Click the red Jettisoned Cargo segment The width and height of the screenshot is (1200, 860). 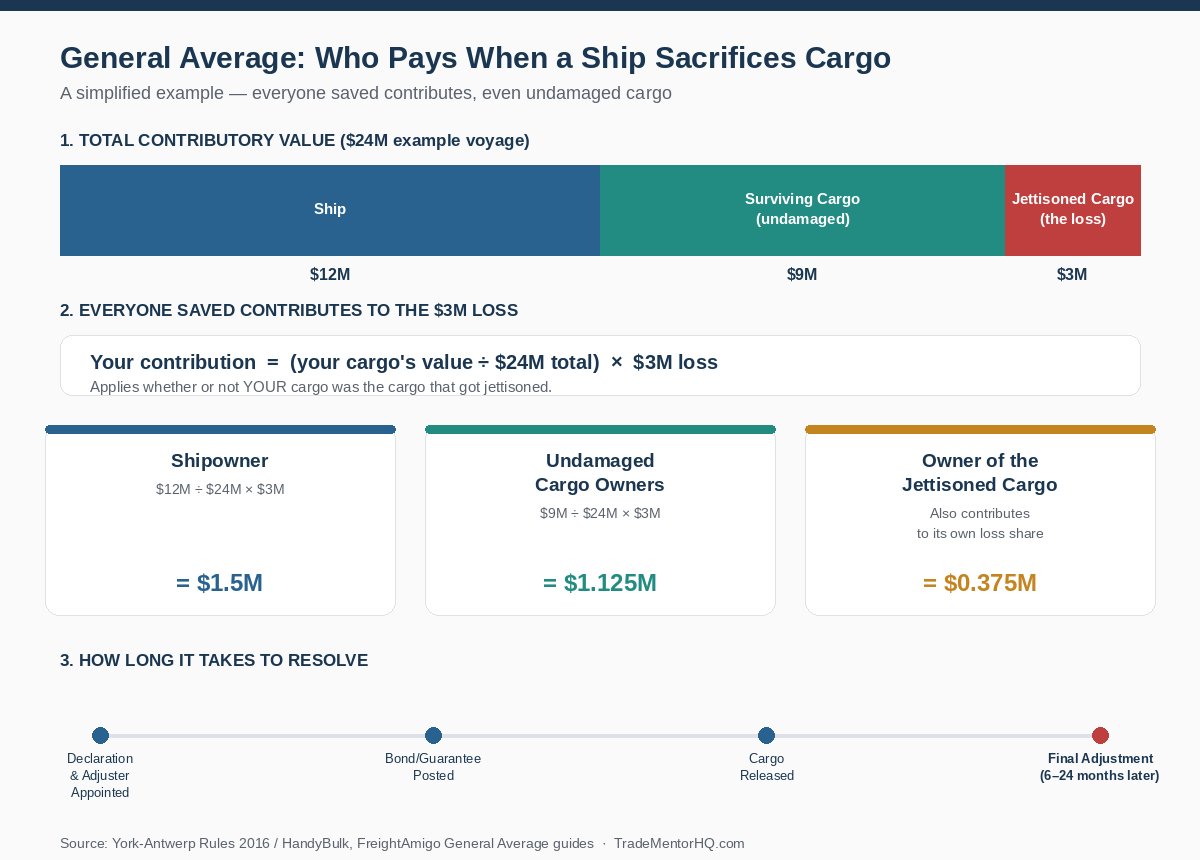point(1073,210)
